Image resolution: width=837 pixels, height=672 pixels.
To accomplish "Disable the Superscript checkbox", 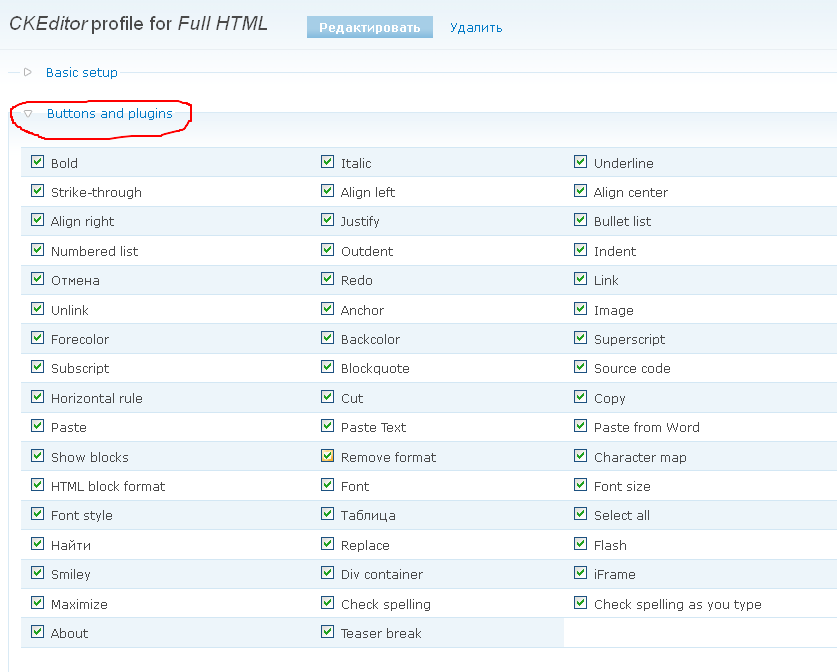I will pos(580,337).
